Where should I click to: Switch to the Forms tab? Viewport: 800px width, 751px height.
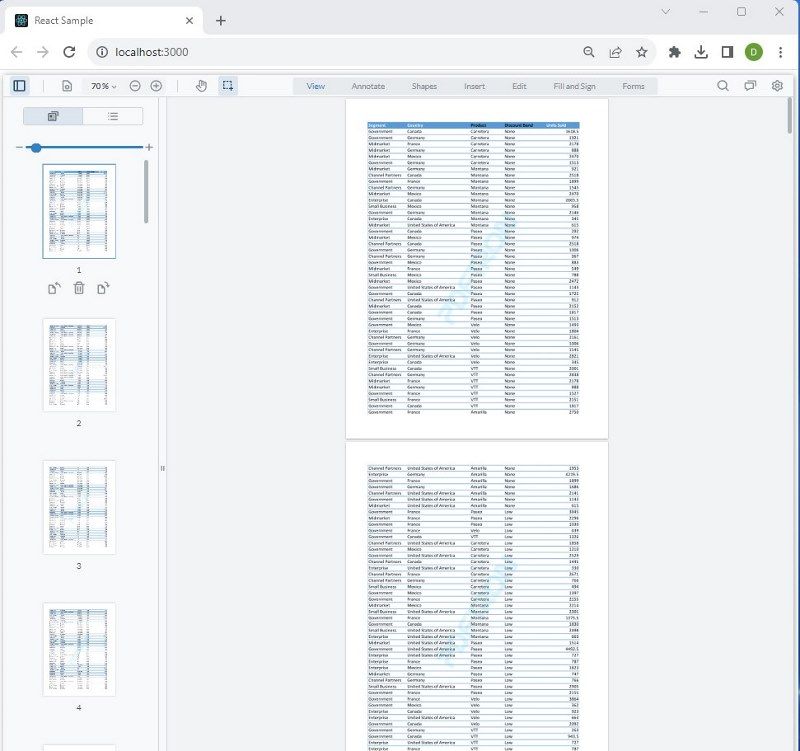(x=633, y=86)
